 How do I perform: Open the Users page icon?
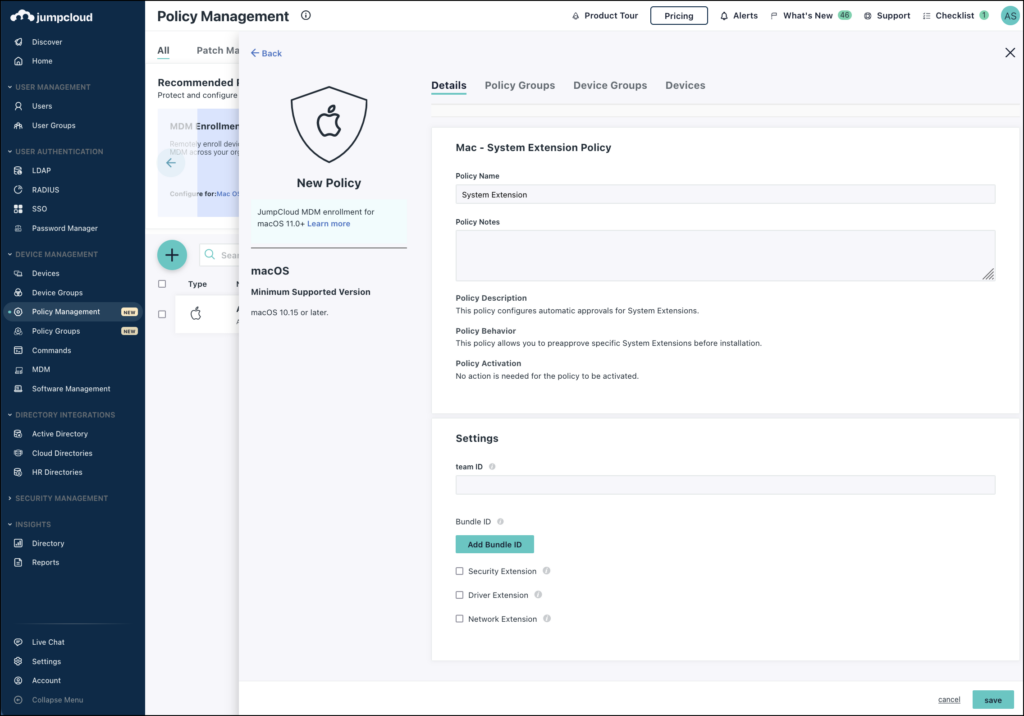18,106
